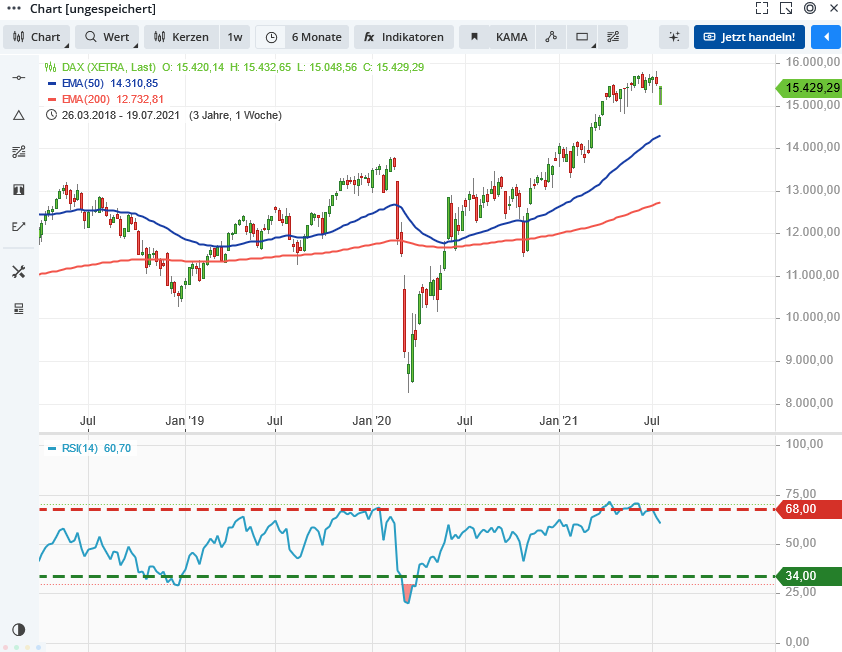Toggle the dark mode circle at bottom left
Screen dimensions: 842x652
[16, 631]
